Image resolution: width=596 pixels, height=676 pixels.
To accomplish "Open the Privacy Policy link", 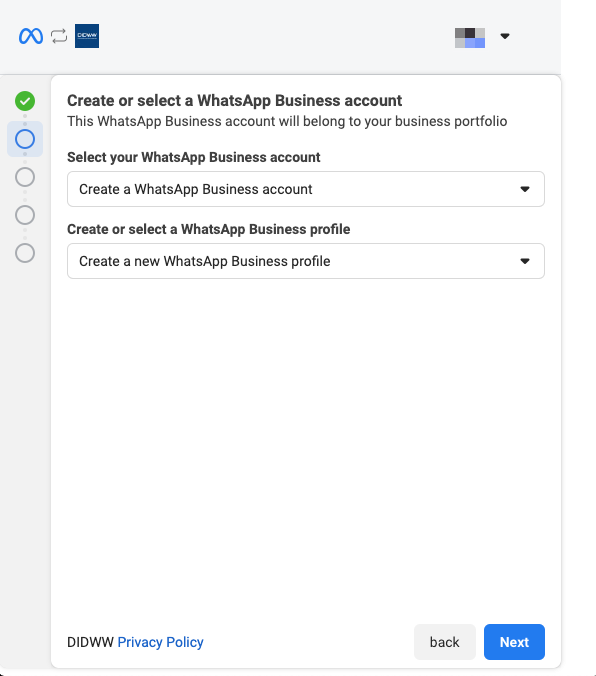I will pos(160,642).
